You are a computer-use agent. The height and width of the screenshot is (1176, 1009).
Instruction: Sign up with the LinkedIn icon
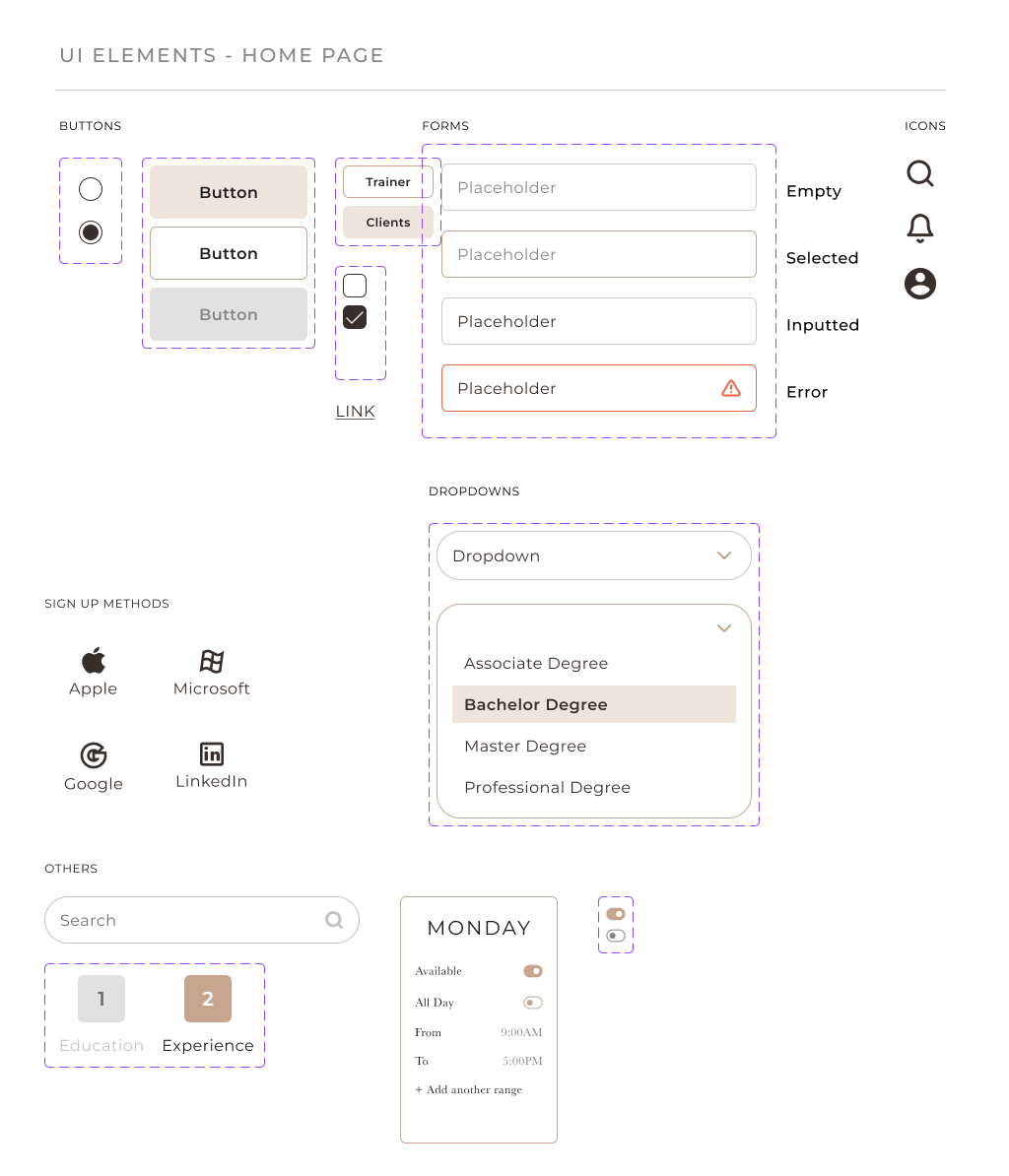pyautogui.click(x=211, y=752)
